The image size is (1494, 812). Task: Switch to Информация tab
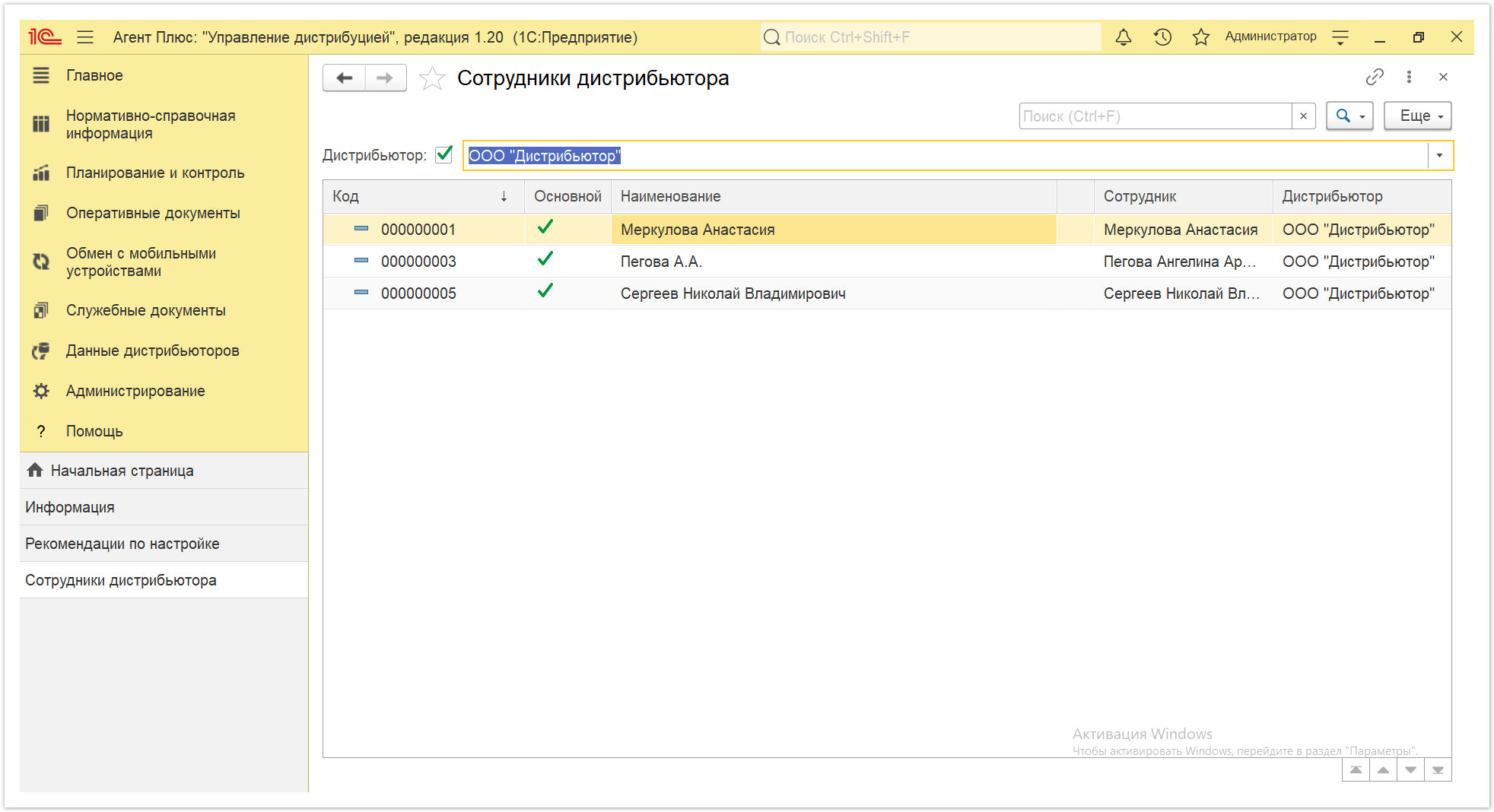click(164, 507)
